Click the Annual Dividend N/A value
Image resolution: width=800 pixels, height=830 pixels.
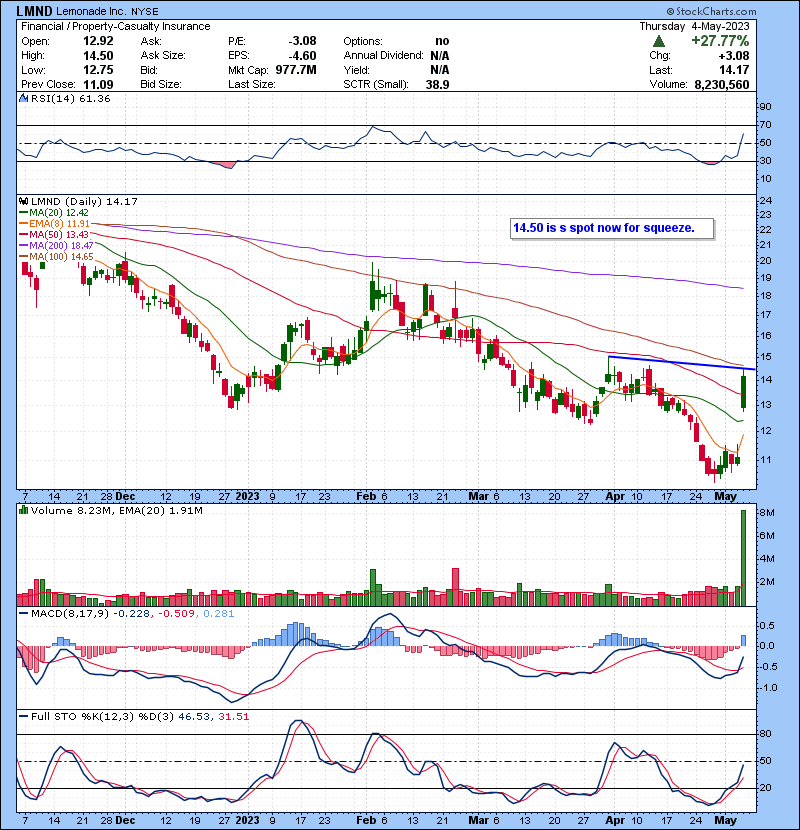[x=440, y=56]
